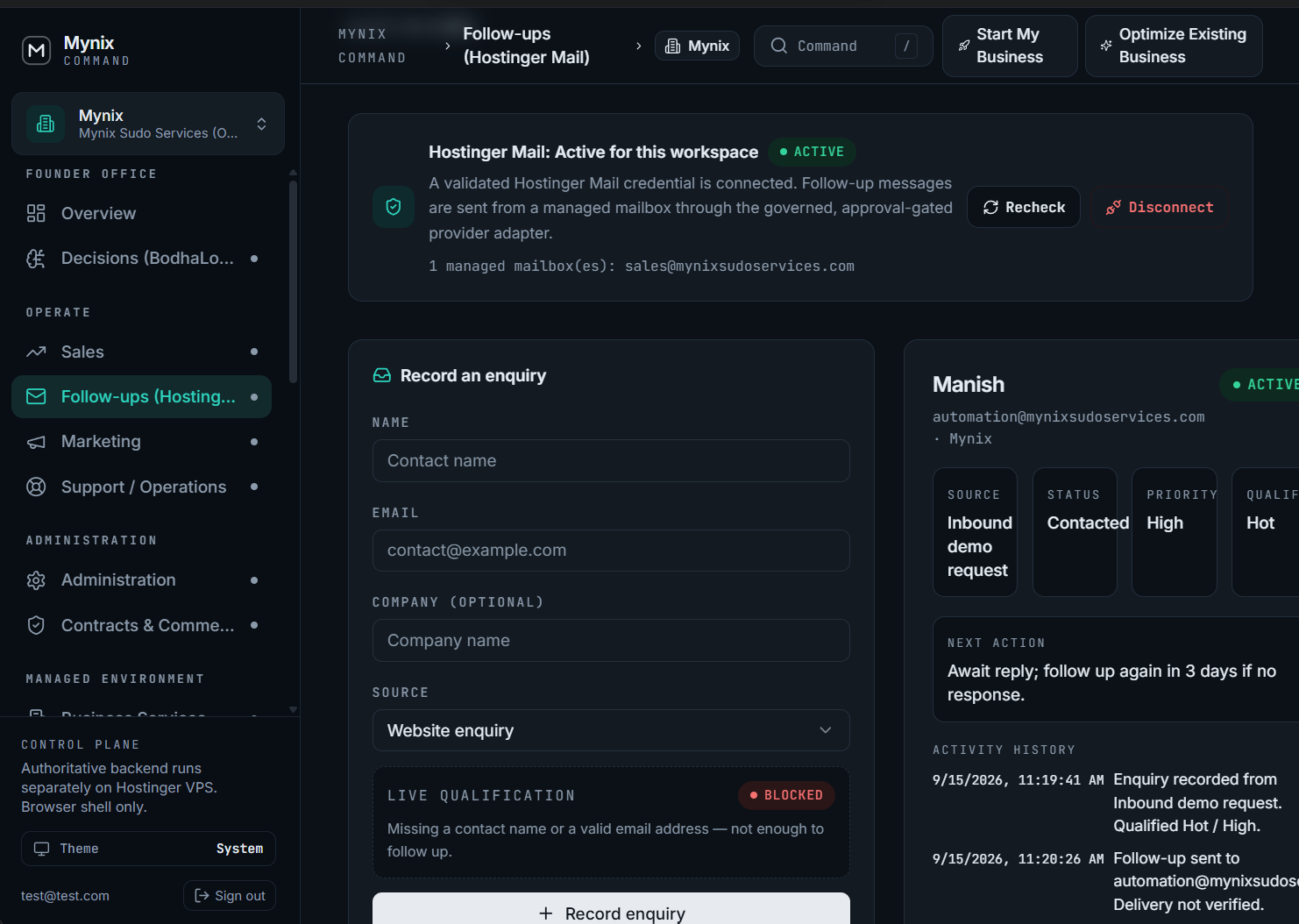Click the building icon in Mynix chip
Image resolution: width=1299 pixels, height=924 pixels.
[x=672, y=46]
